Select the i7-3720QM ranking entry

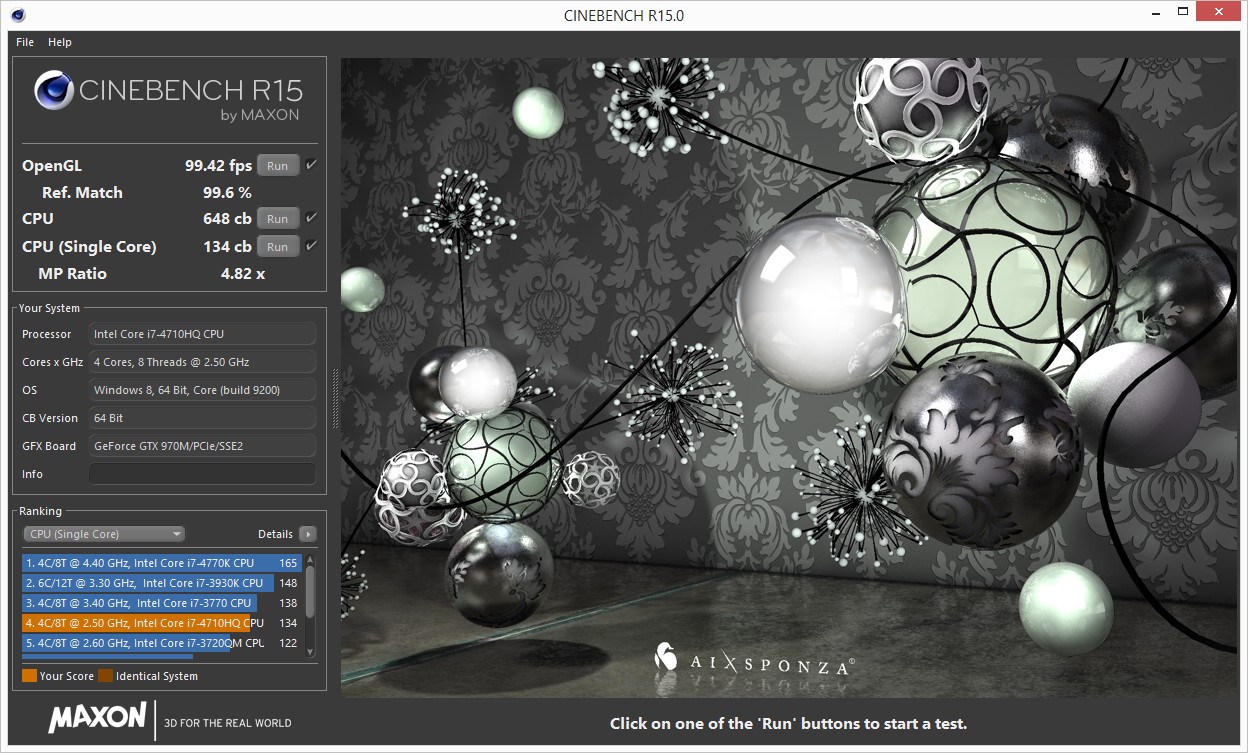[161, 643]
